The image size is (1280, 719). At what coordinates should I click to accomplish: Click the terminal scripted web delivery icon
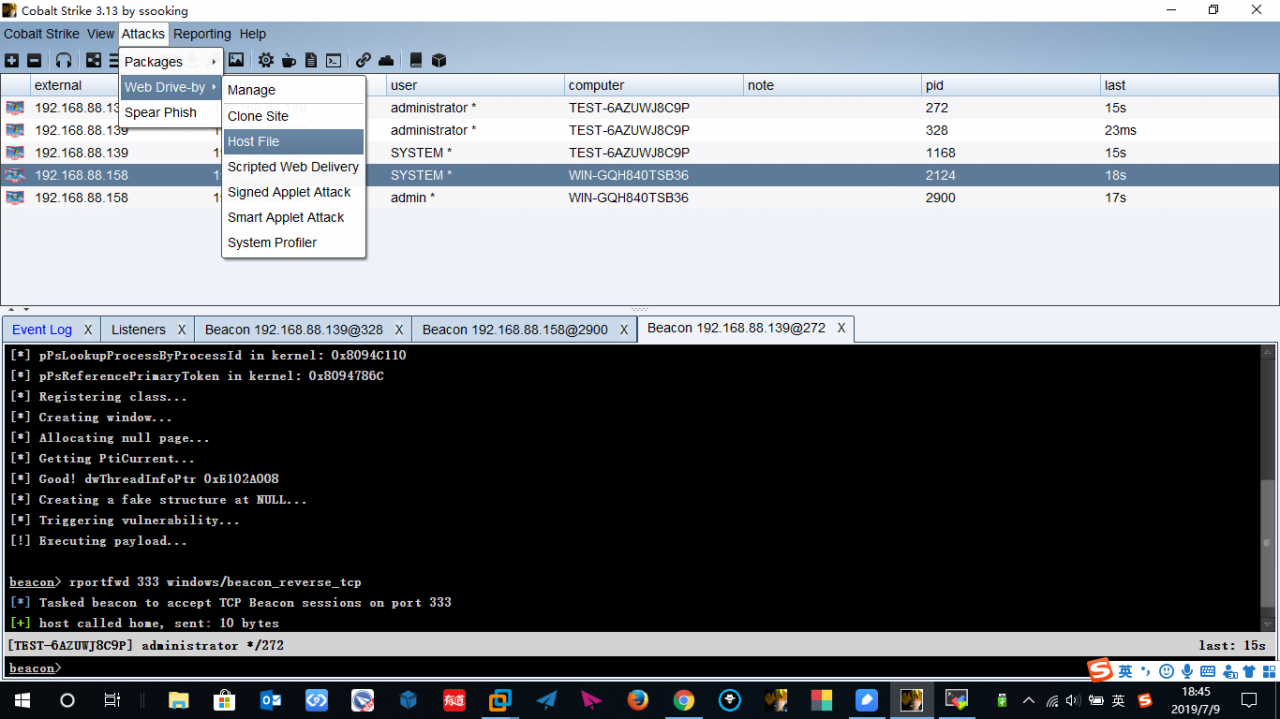point(334,61)
